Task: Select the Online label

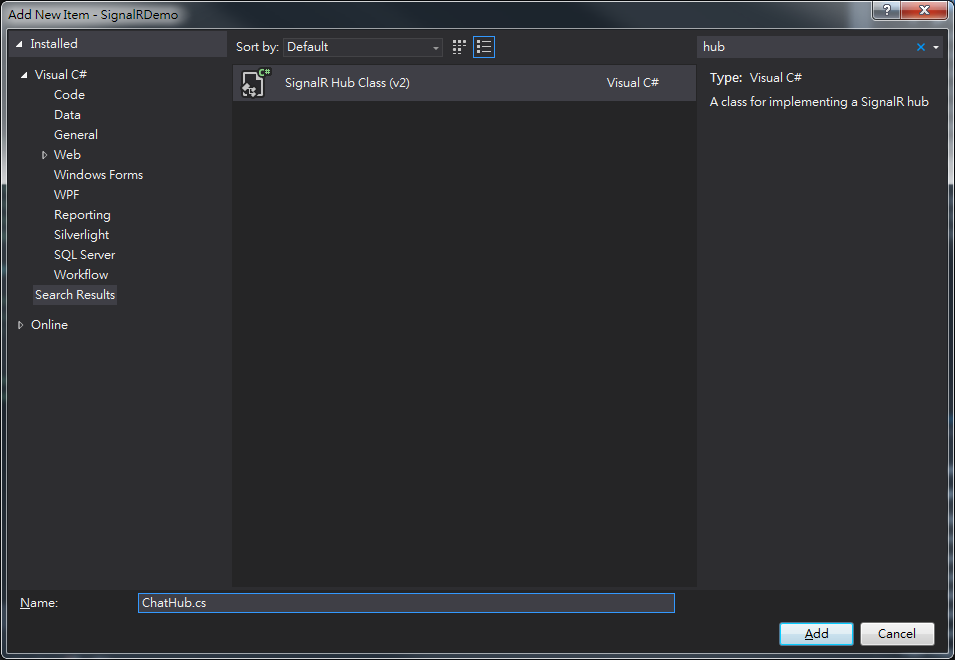Action: tap(49, 325)
